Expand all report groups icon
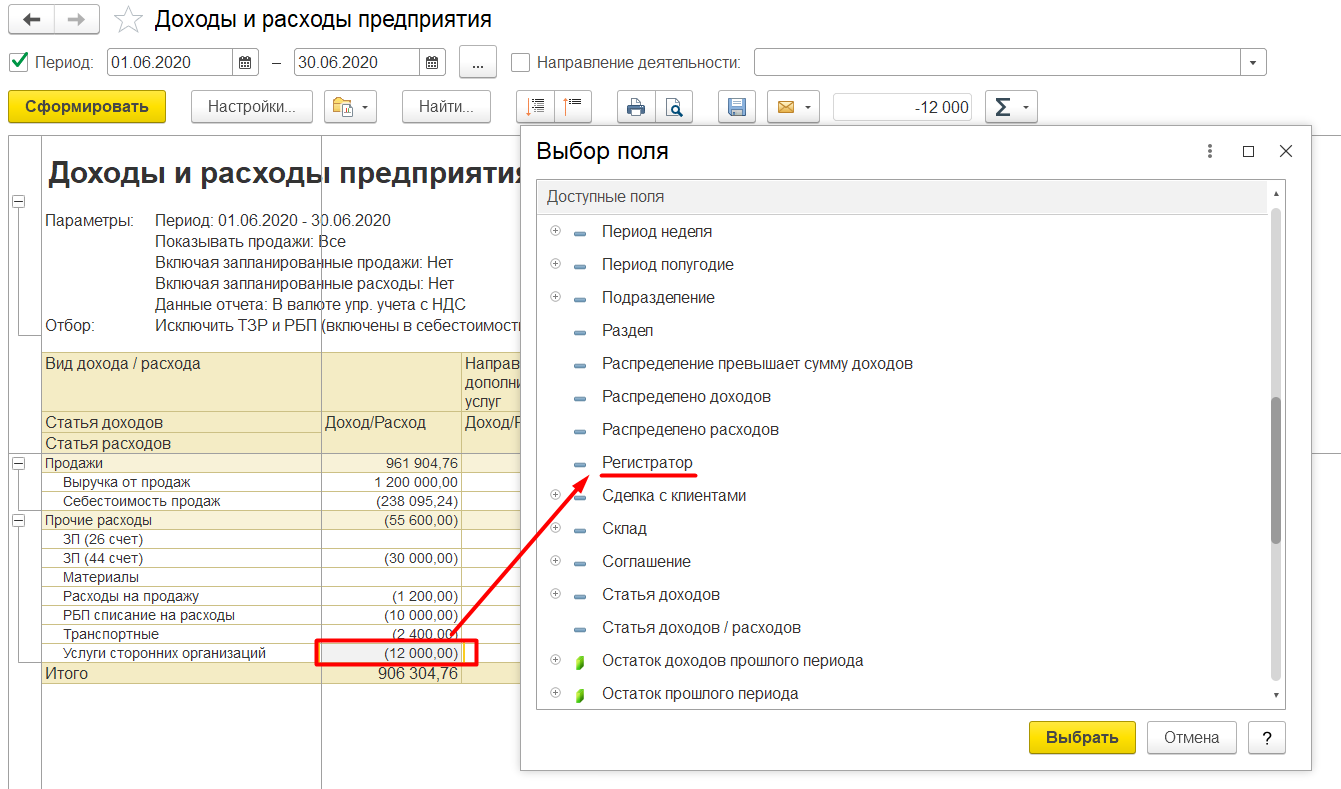Image resolution: width=1341 pixels, height=789 pixels. [x=535, y=107]
